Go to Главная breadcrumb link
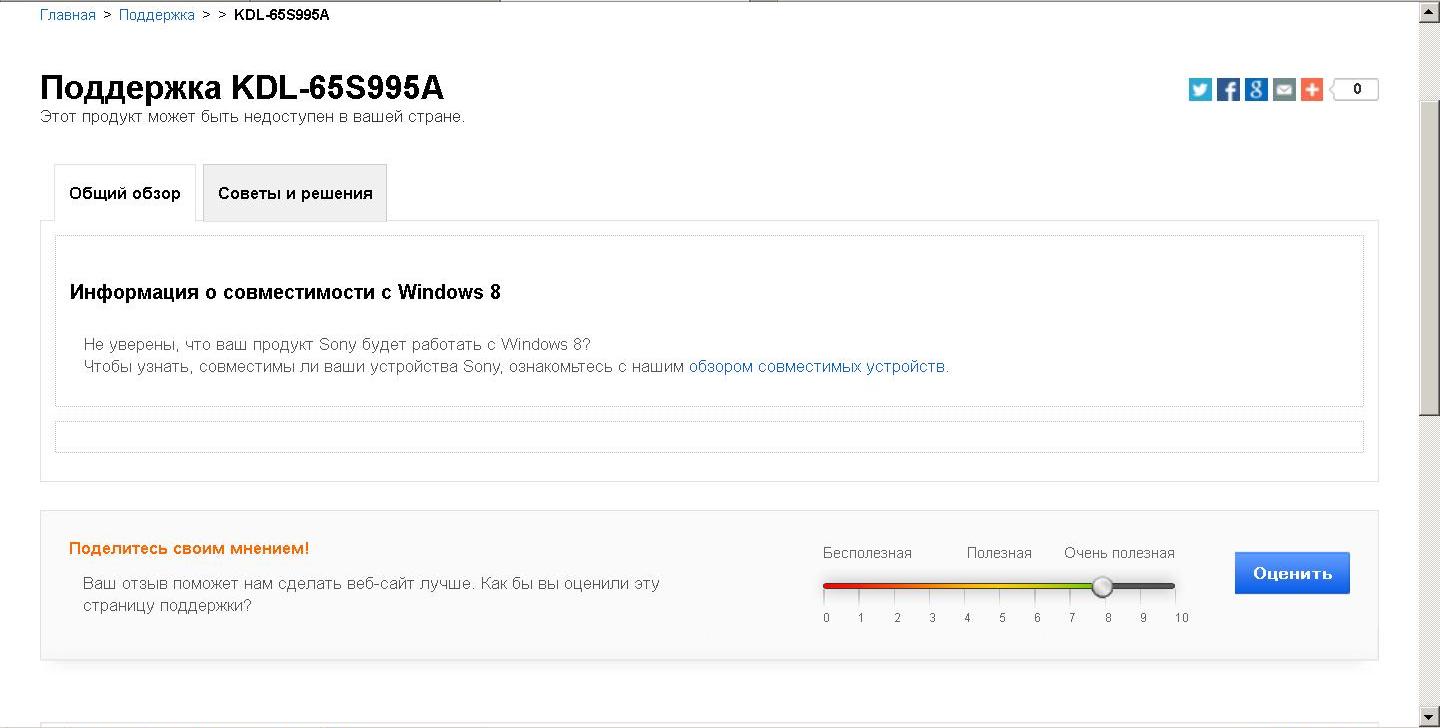Viewport: 1440px width, 728px height. click(x=68, y=15)
